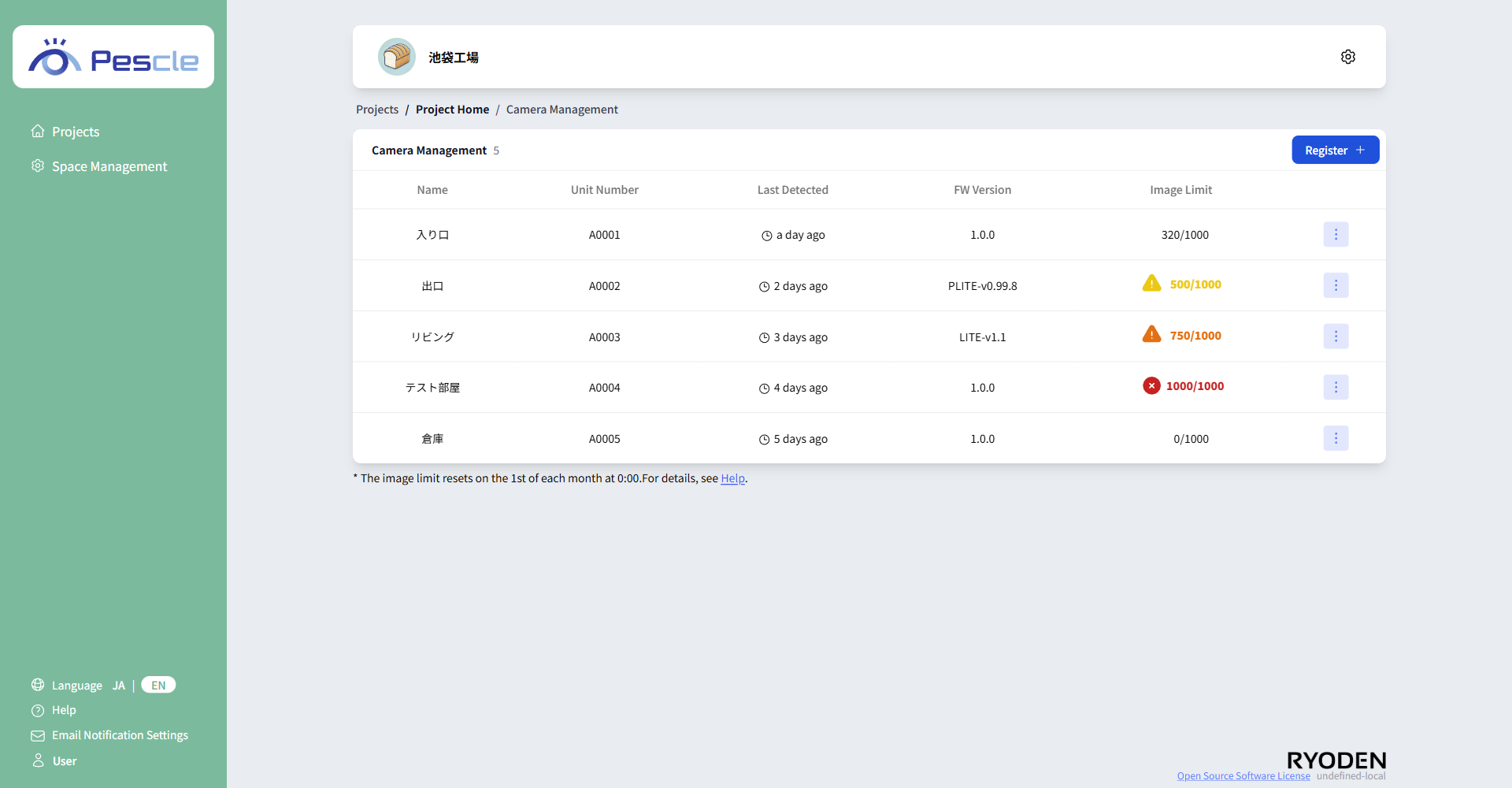Click the Register button

[1335, 150]
